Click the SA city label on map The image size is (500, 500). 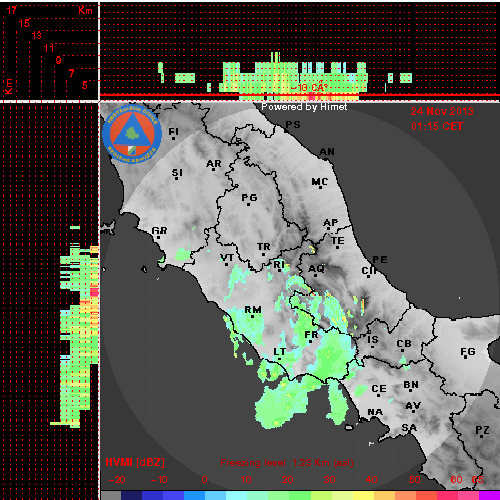coord(409,427)
